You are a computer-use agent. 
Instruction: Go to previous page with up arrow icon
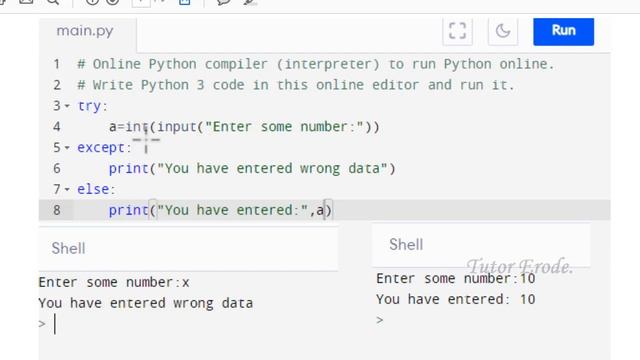pyautogui.click(x=92, y=2)
